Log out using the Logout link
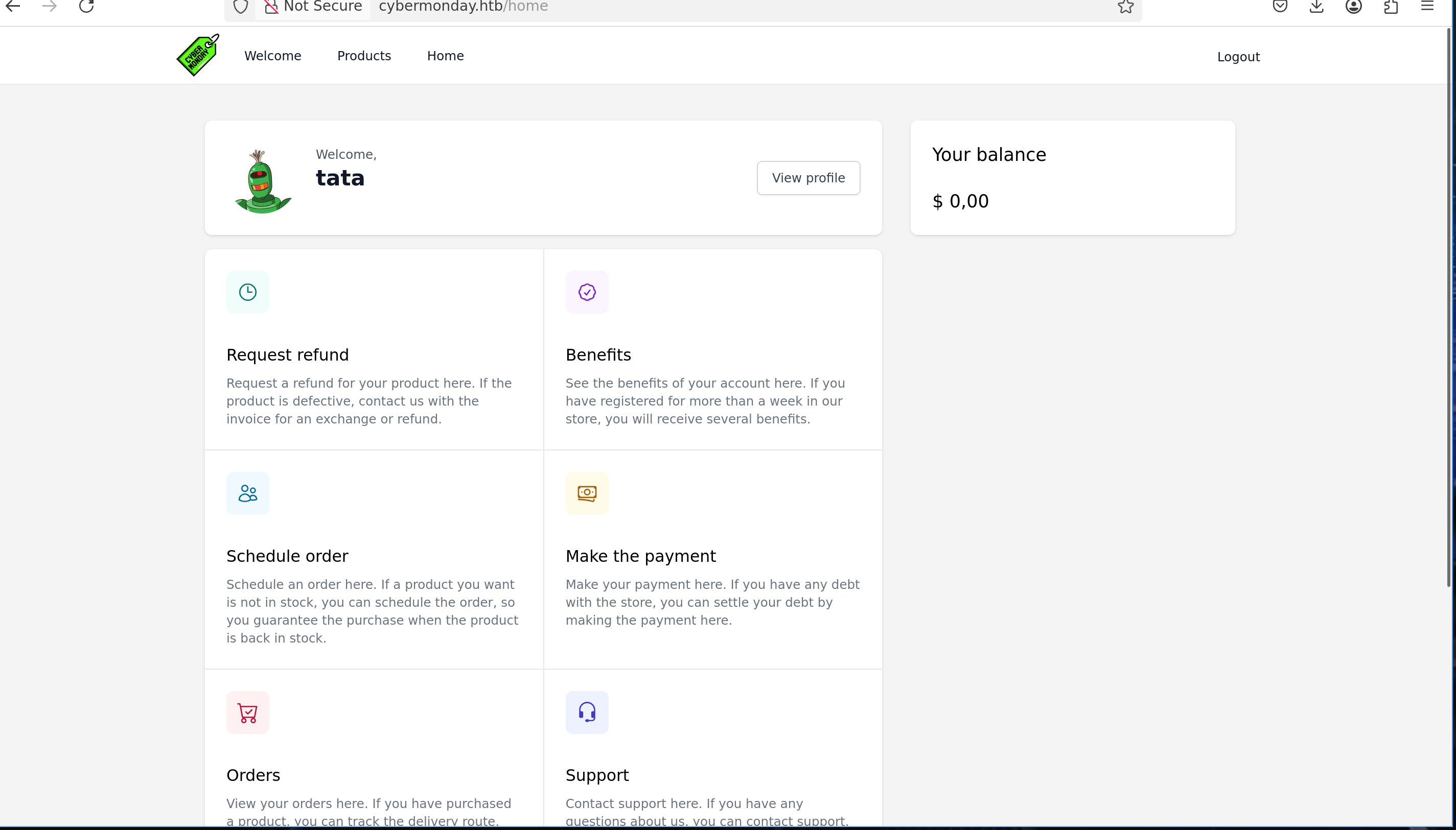 click(x=1238, y=57)
